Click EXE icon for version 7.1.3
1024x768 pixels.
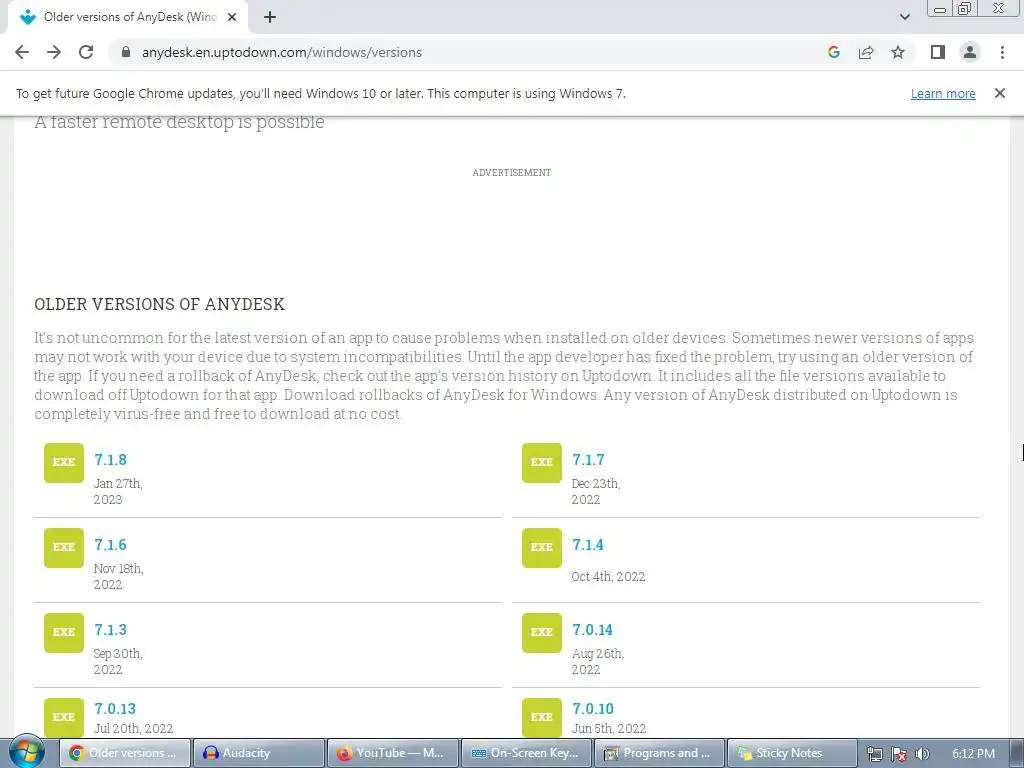pos(64,632)
